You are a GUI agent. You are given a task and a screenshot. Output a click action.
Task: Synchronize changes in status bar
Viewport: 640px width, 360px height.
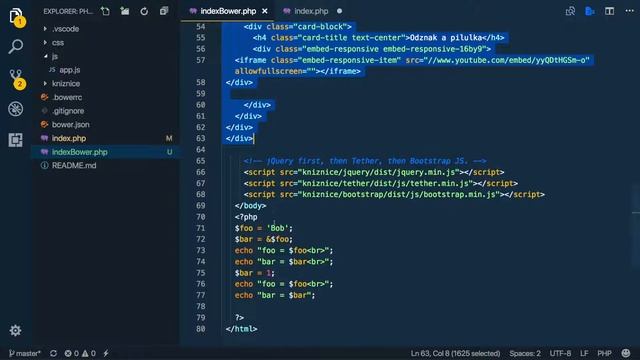(53, 353)
